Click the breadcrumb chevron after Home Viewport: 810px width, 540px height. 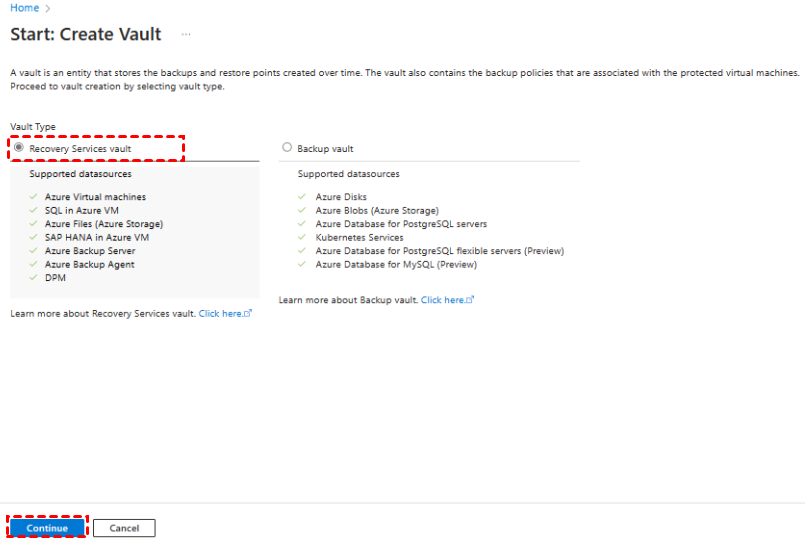[47, 8]
